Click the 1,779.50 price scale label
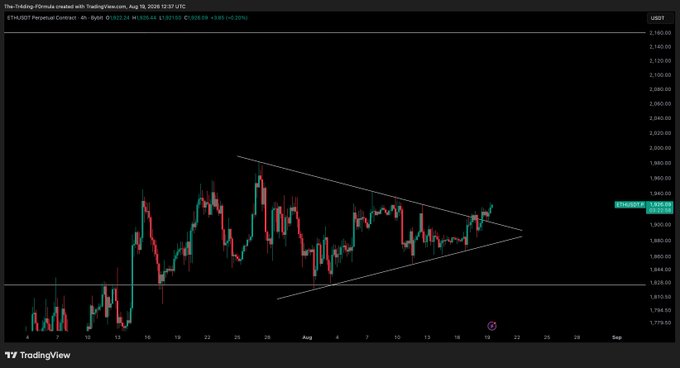Viewport: 680px width, 368px height. 660,323
